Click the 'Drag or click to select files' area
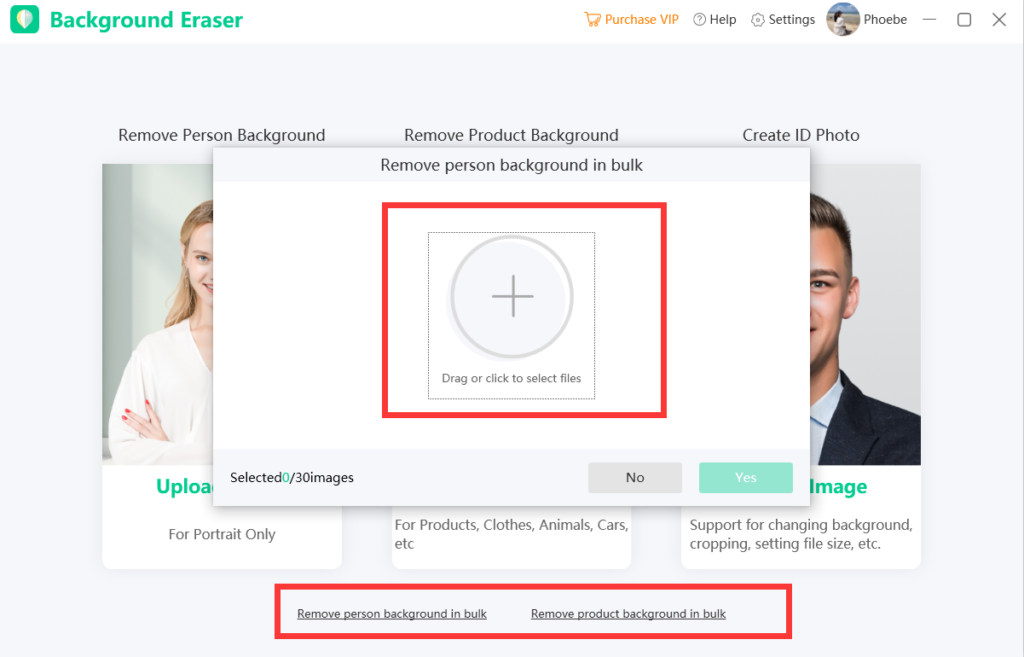Screen dimensions: 1024x657 click(x=511, y=315)
